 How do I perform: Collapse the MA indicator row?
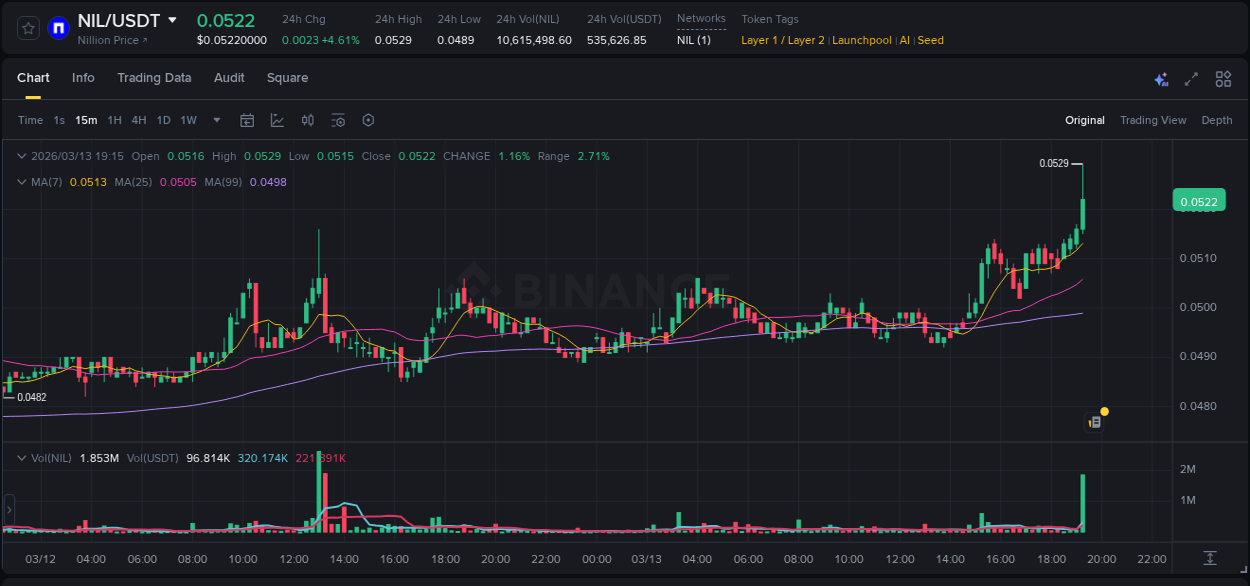point(22,182)
